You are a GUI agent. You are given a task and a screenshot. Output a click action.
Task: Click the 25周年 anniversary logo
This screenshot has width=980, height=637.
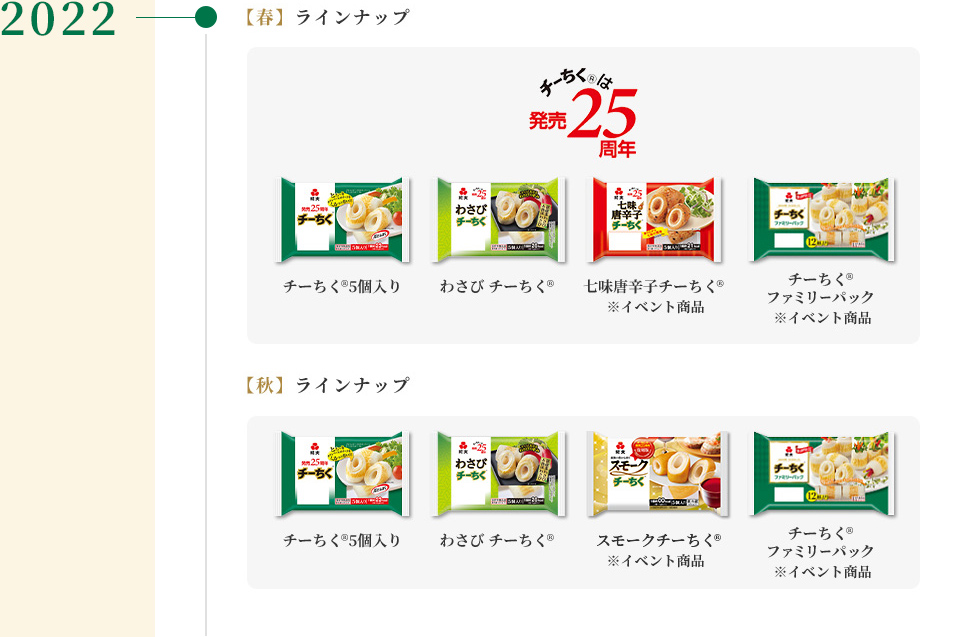coord(583,114)
